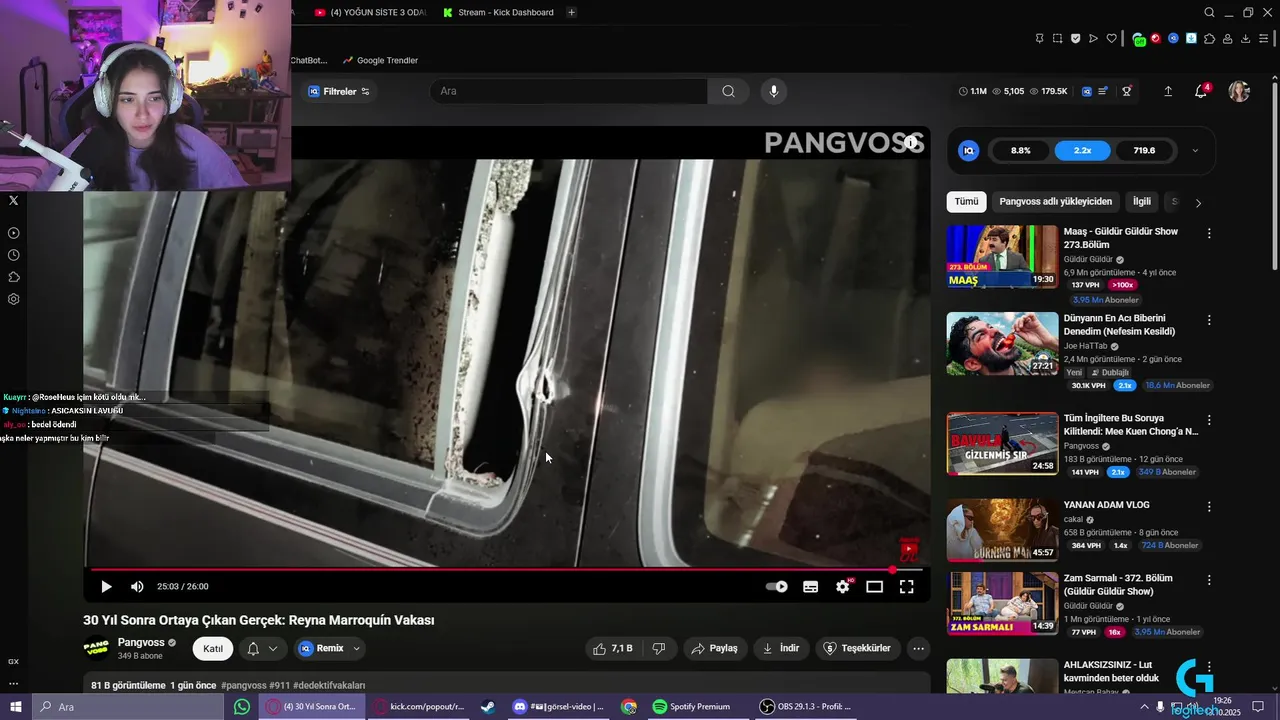Open the browser easy setup sliders icon
This screenshot has height=720, width=1280.
(x=1264, y=39)
